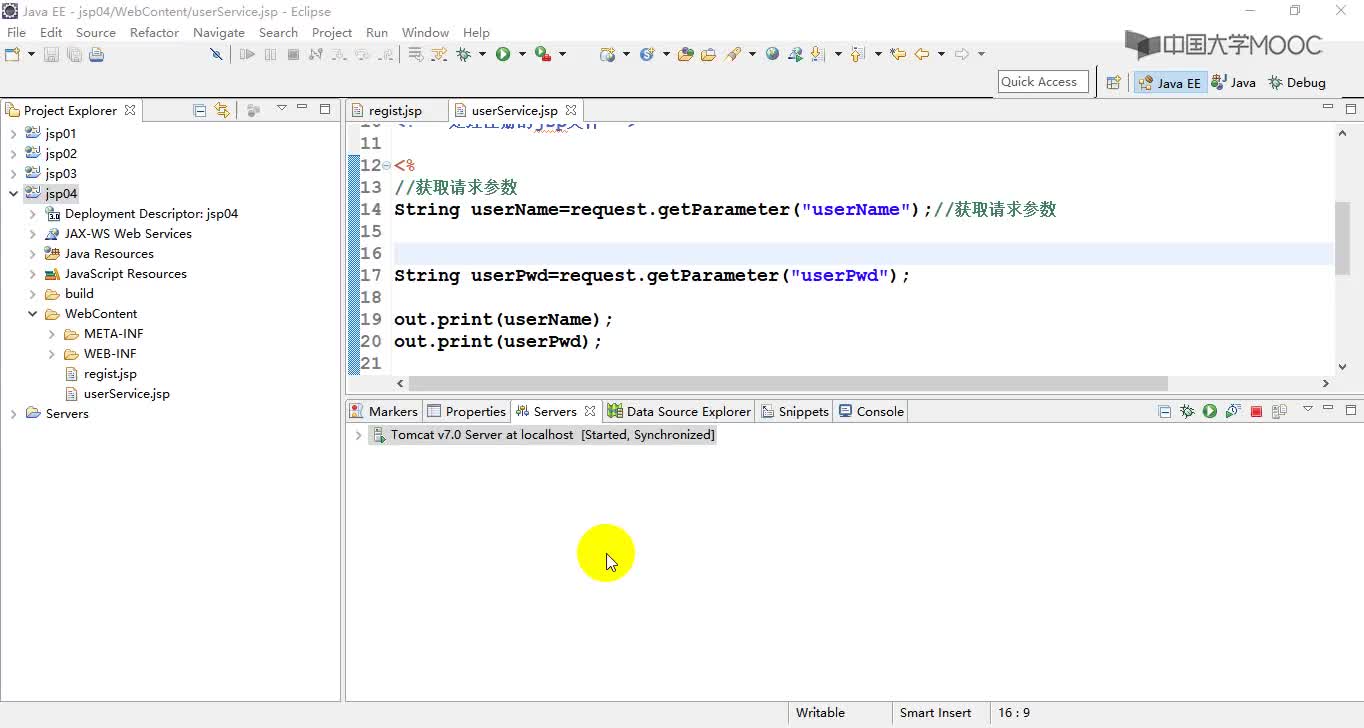The height and width of the screenshot is (728, 1364).
Task: Open the Project Explorer view menu triangle
Action: click(x=282, y=108)
